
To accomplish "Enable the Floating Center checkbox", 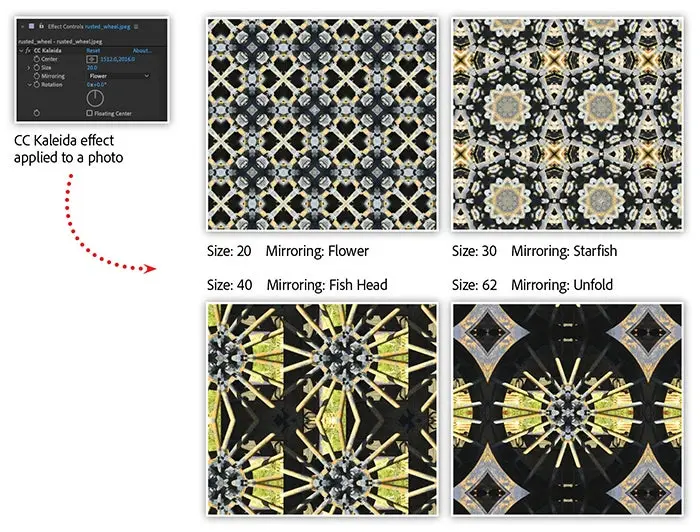I will click(89, 113).
